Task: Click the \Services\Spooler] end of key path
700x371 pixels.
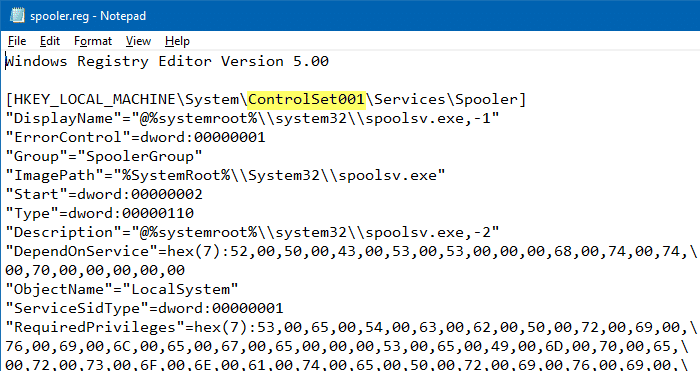Action: (x=446, y=99)
